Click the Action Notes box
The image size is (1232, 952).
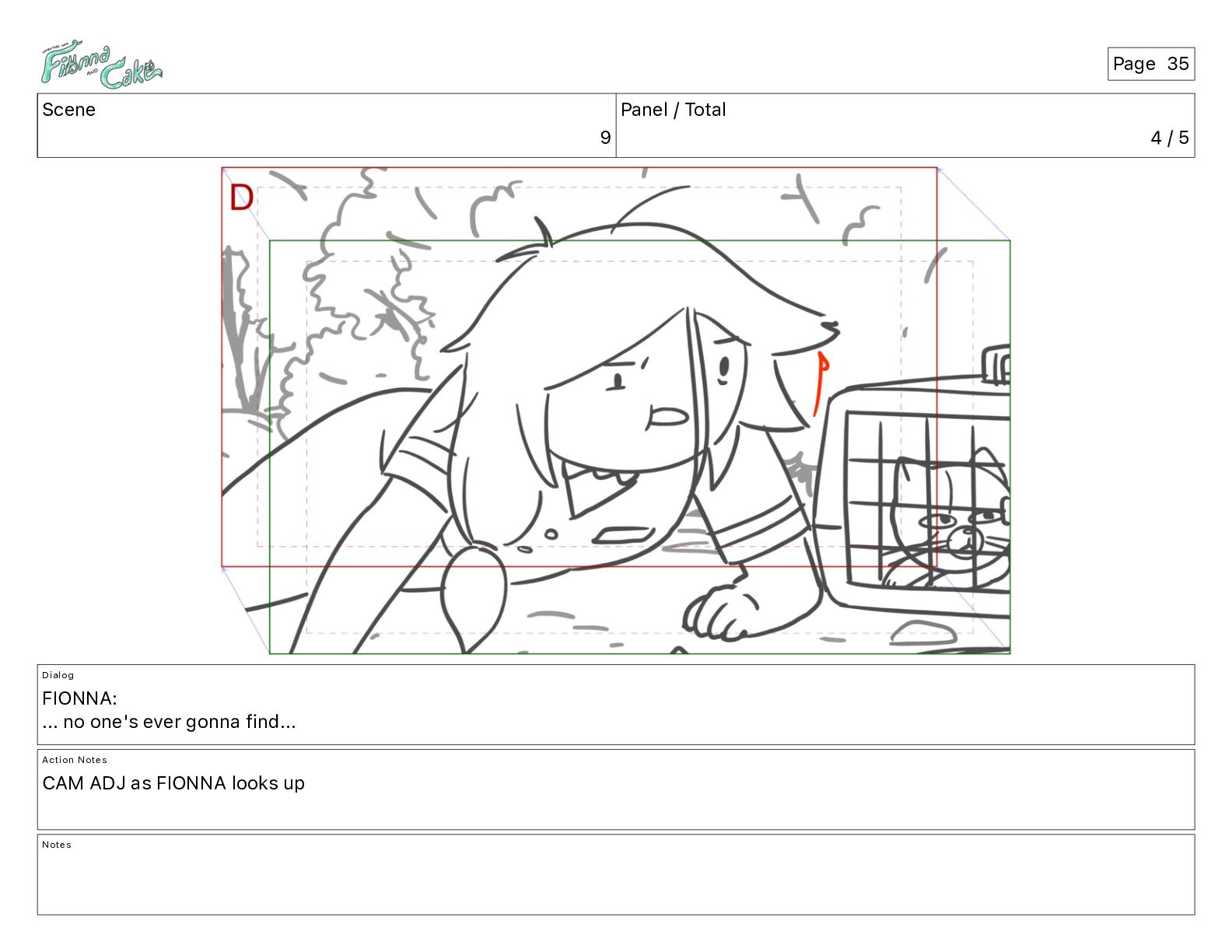tap(616, 789)
